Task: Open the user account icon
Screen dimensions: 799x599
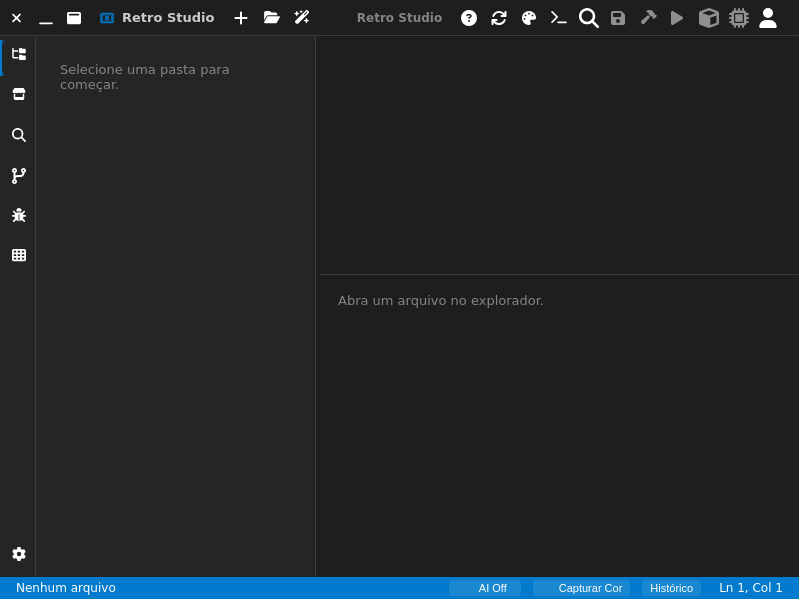Action: click(768, 18)
